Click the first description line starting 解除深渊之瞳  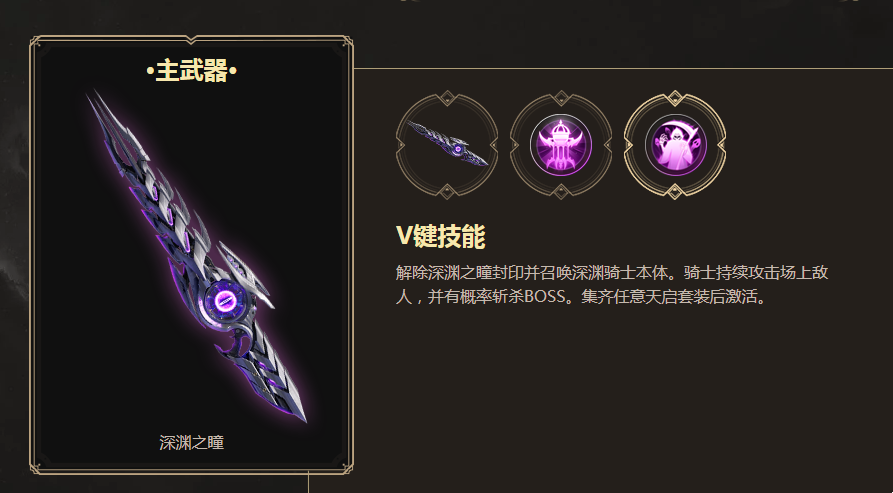tap(612, 272)
